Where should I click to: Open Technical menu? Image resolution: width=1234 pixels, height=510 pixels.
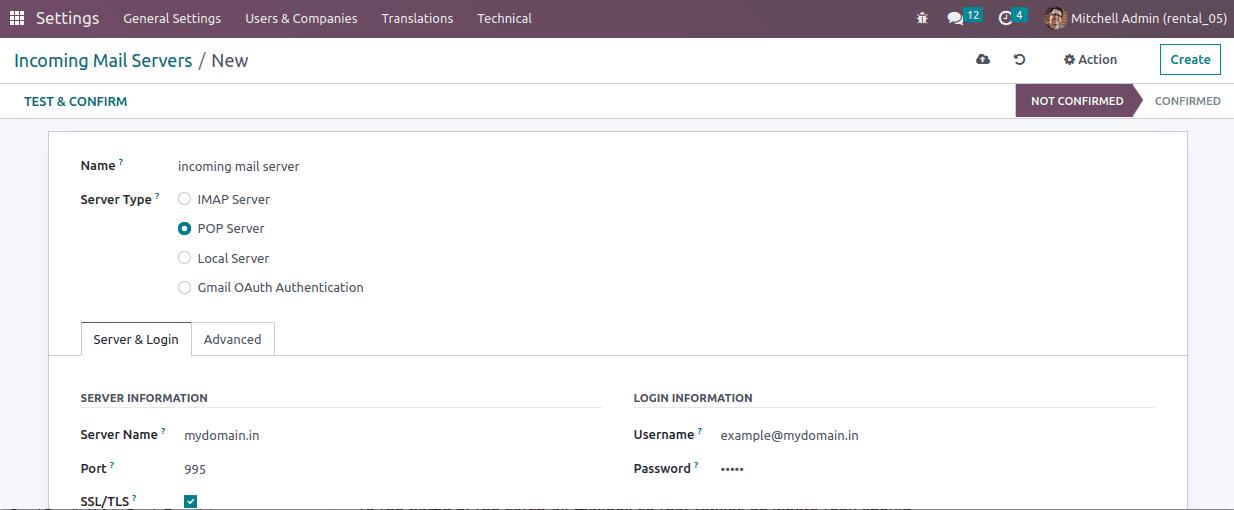[504, 18]
